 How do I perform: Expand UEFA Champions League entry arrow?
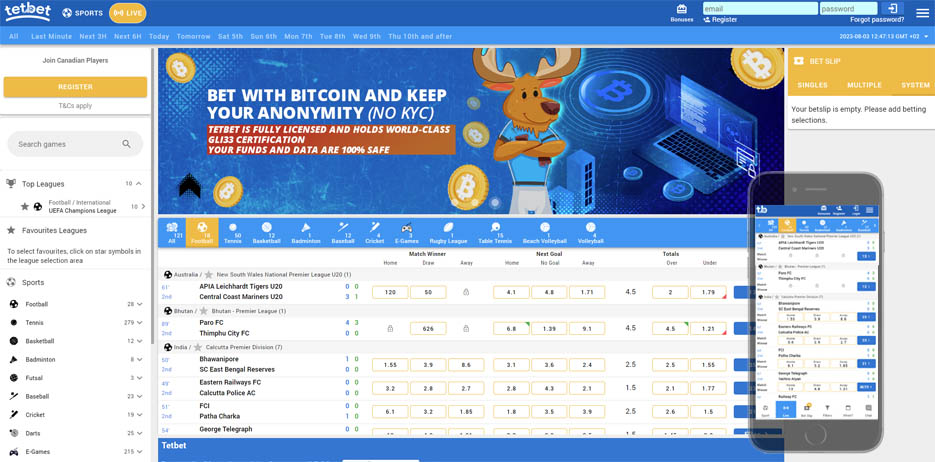[x=143, y=206]
